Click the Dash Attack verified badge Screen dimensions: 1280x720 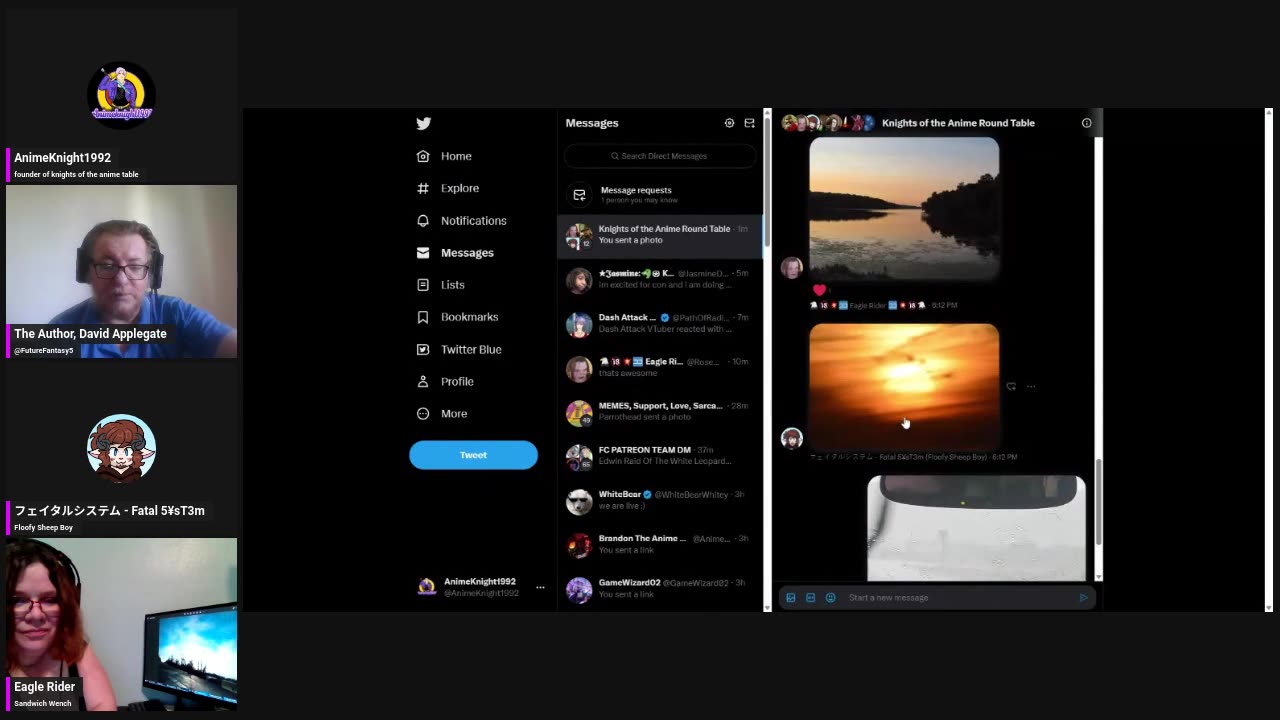665,317
